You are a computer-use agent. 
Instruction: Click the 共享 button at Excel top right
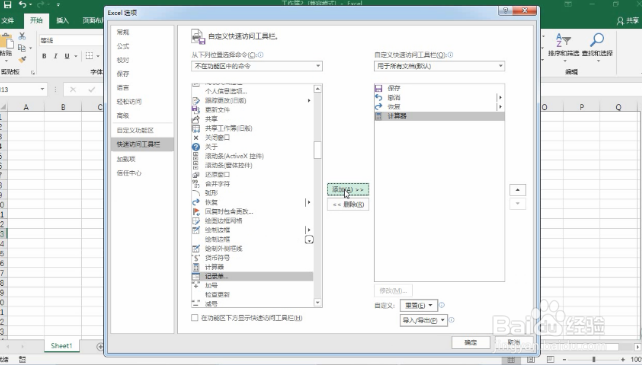pyautogui.click(x=628, y=20)
